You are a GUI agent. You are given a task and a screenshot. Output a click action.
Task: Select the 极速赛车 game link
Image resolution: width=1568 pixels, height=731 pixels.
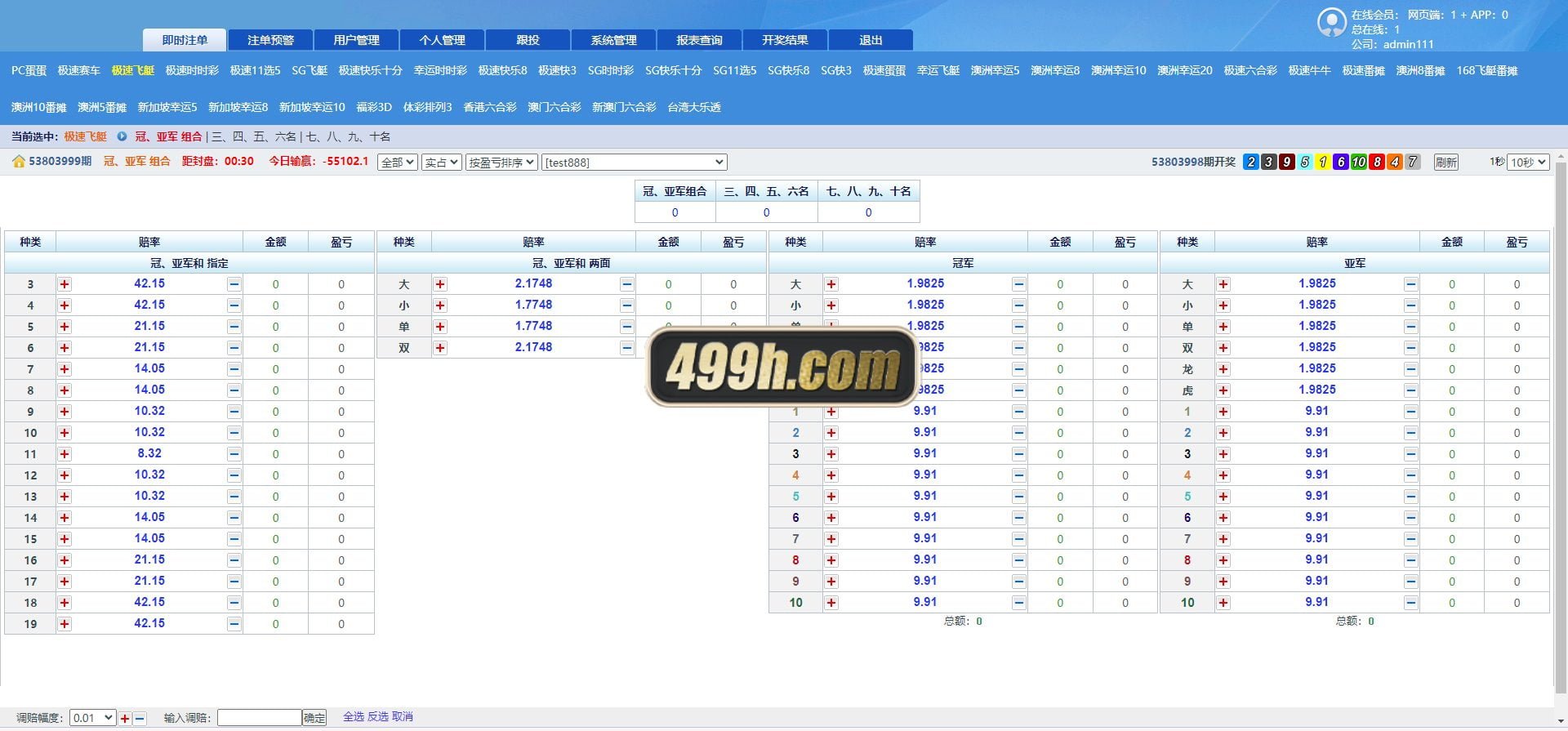tap(79, 71)
